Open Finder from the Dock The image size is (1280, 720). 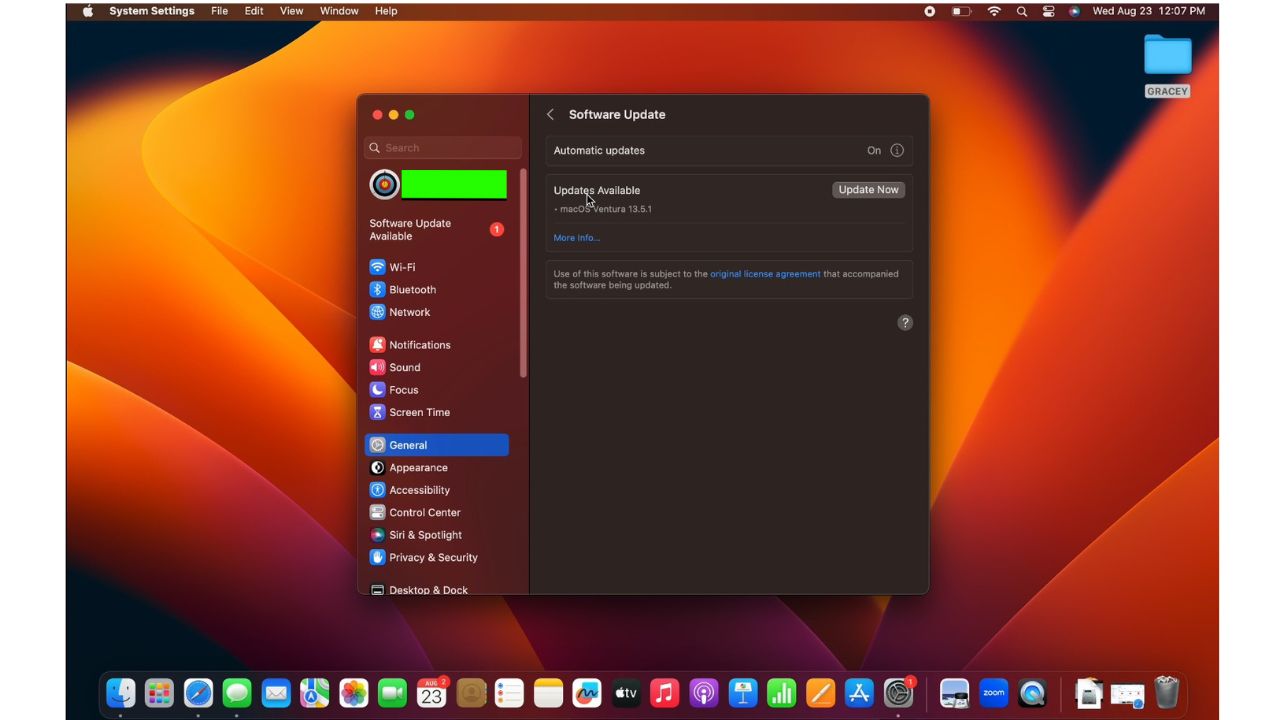pos(121,692)
